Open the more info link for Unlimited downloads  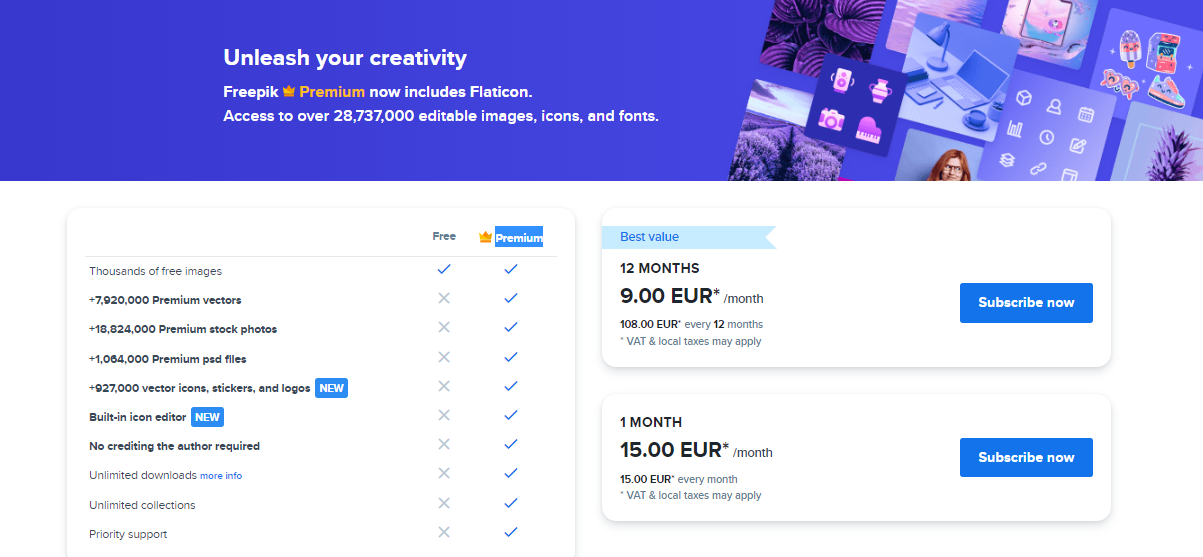221,476
